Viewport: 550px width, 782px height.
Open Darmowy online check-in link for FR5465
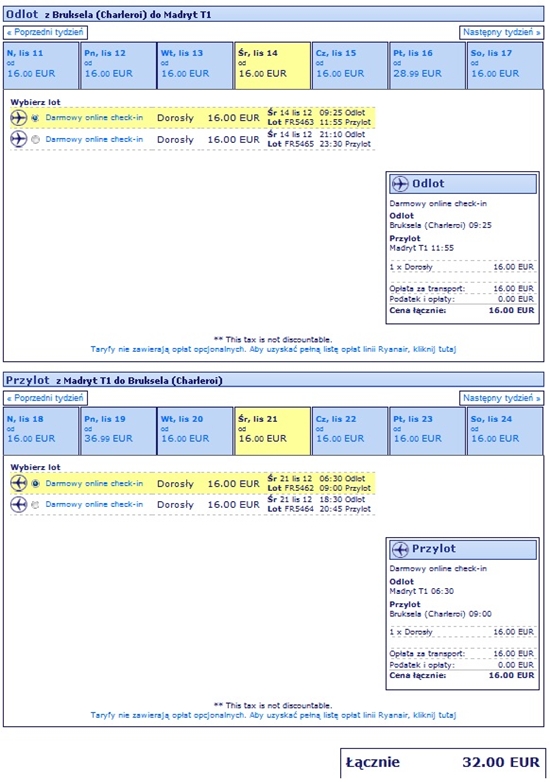tap(94, 139)
